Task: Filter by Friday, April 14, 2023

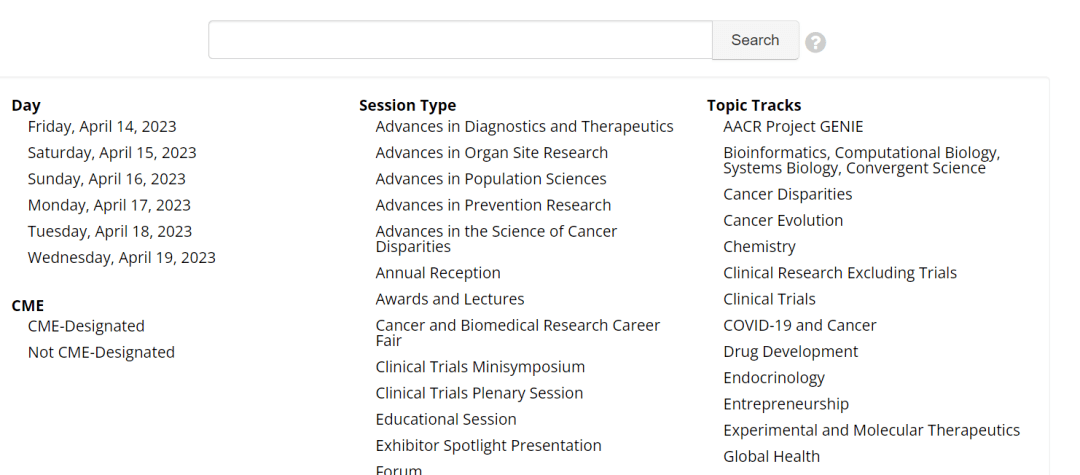Action: tap(102, 127)
